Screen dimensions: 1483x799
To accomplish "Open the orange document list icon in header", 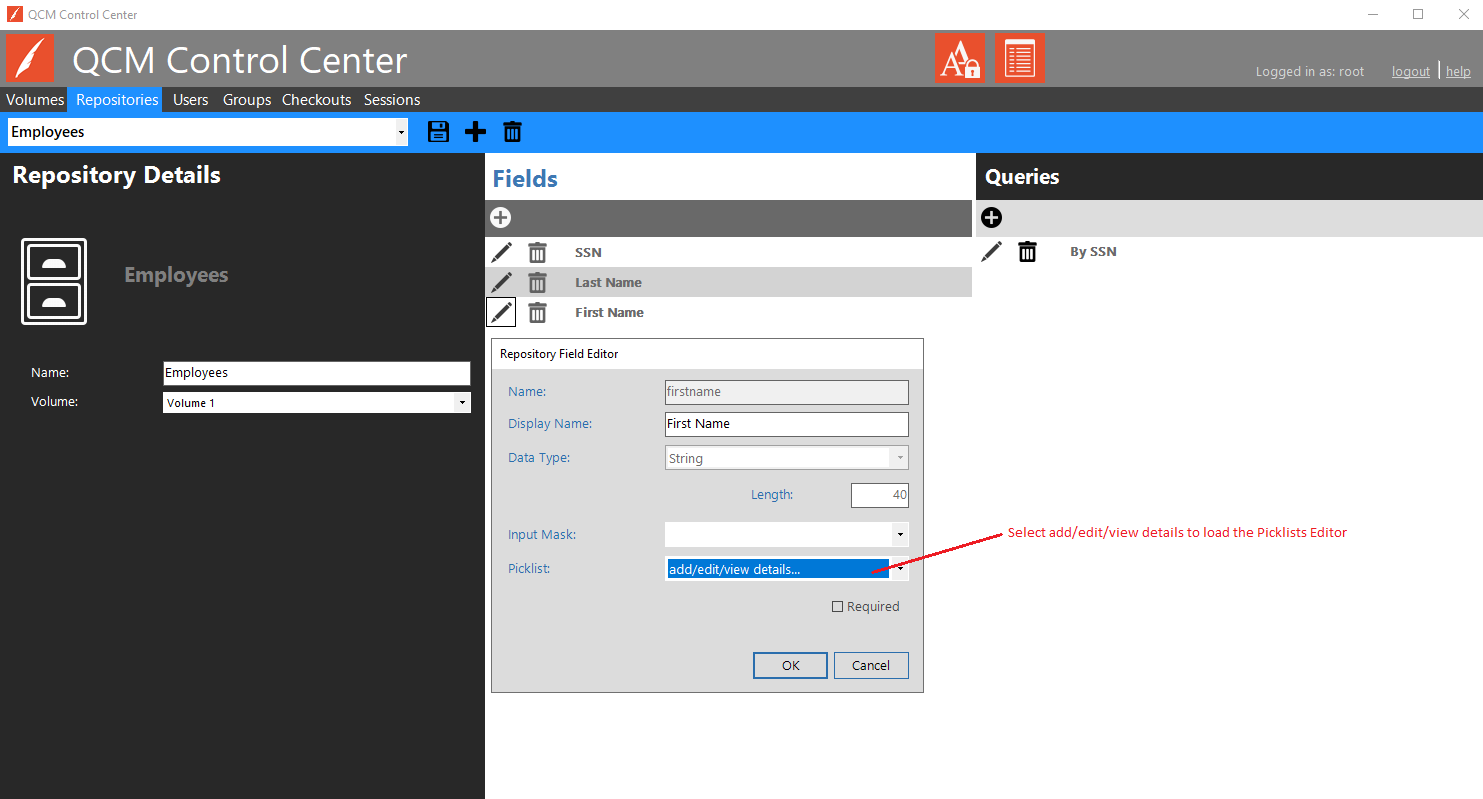I will [x=1019, y=58].
